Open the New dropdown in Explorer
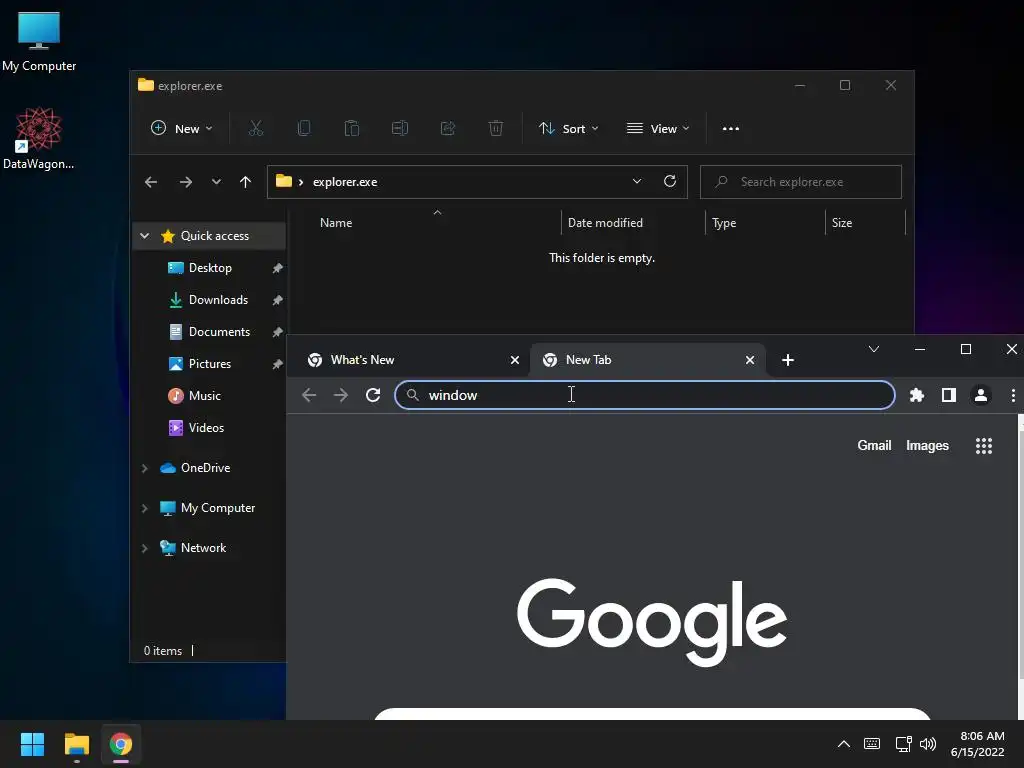 [x=182, y=129]
